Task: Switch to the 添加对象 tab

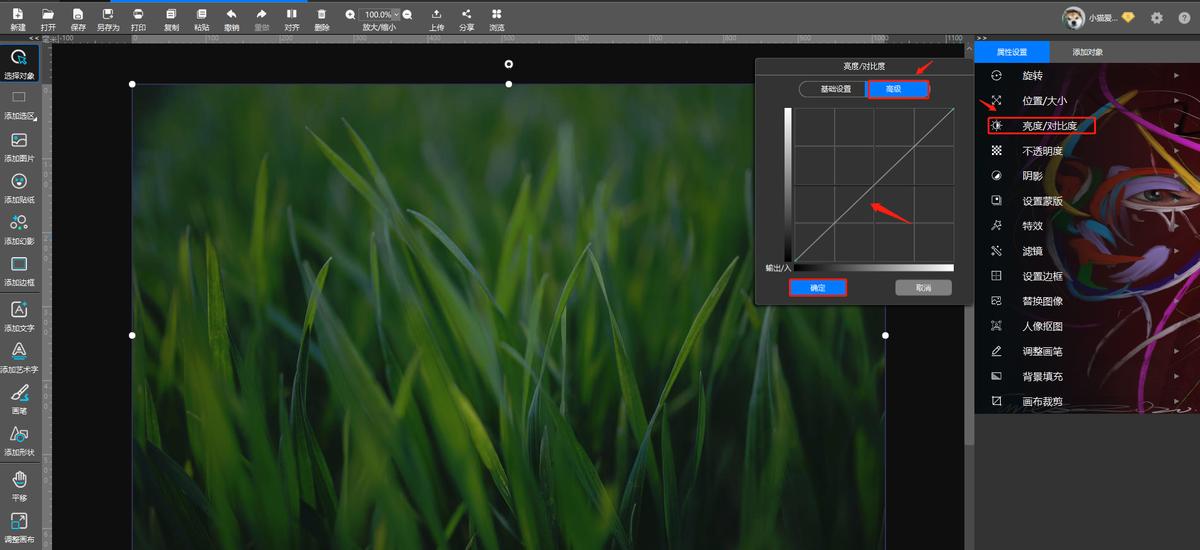Action: [x=1088, y=52]
